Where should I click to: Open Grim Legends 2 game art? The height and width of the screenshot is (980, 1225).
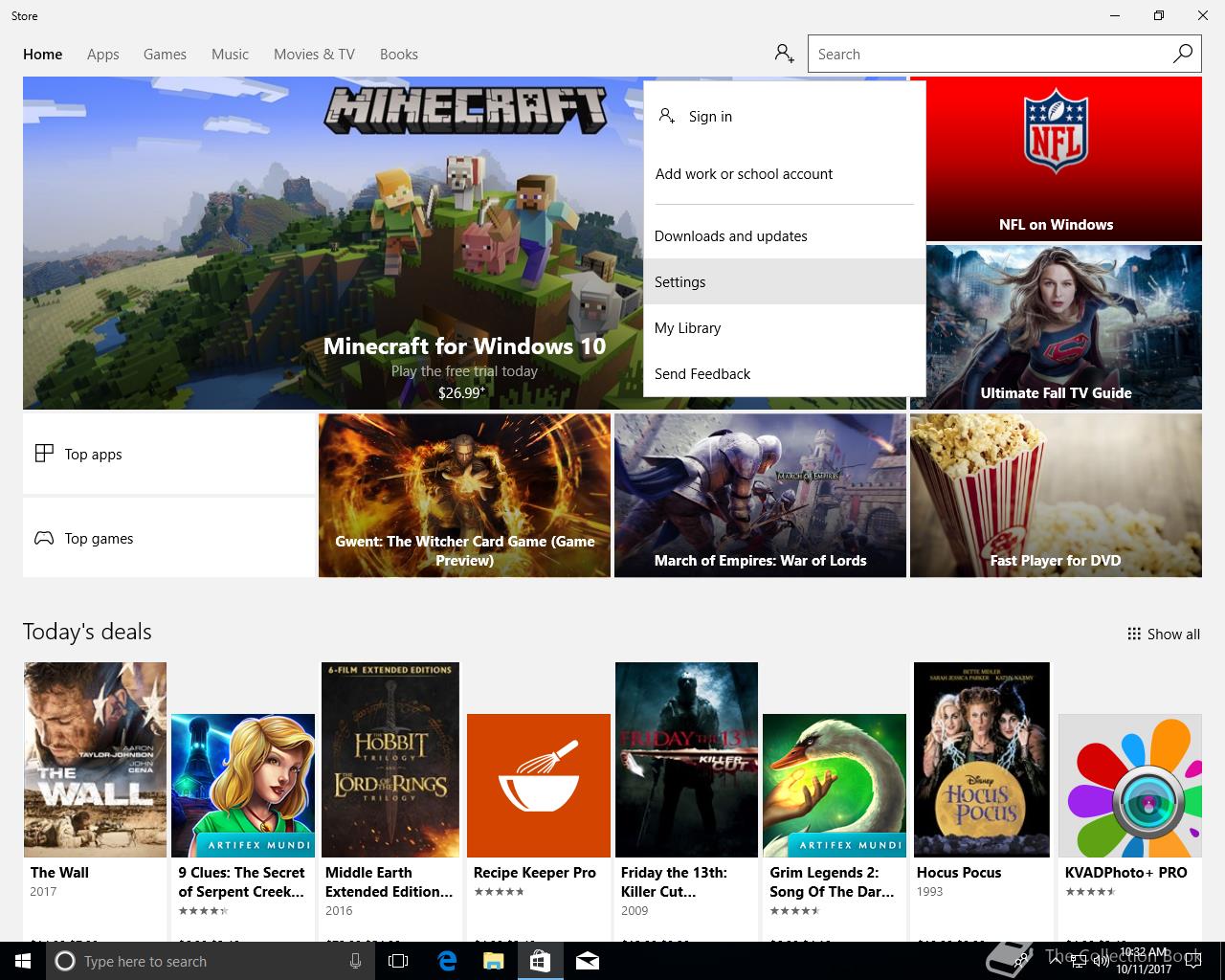pyautogui.click(x=835, y=785)
